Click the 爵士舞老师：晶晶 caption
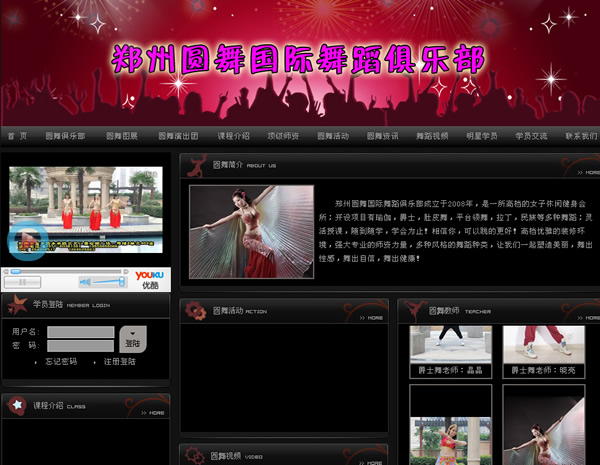The width and height of the screenshot is (600, 465). [450, 370]
